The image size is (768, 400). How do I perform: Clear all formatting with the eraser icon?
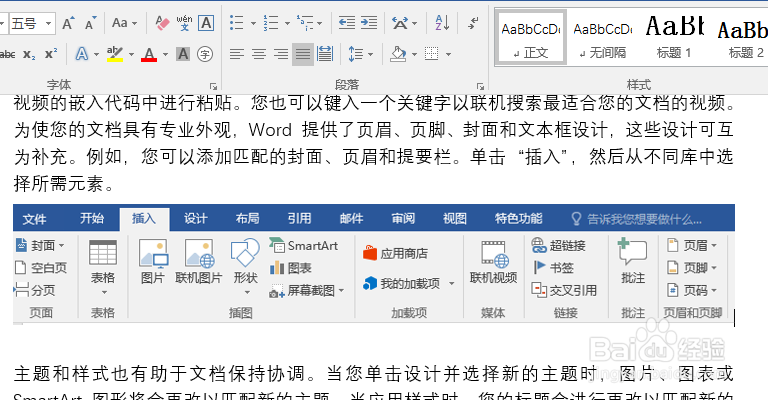(x=162, y=23)
